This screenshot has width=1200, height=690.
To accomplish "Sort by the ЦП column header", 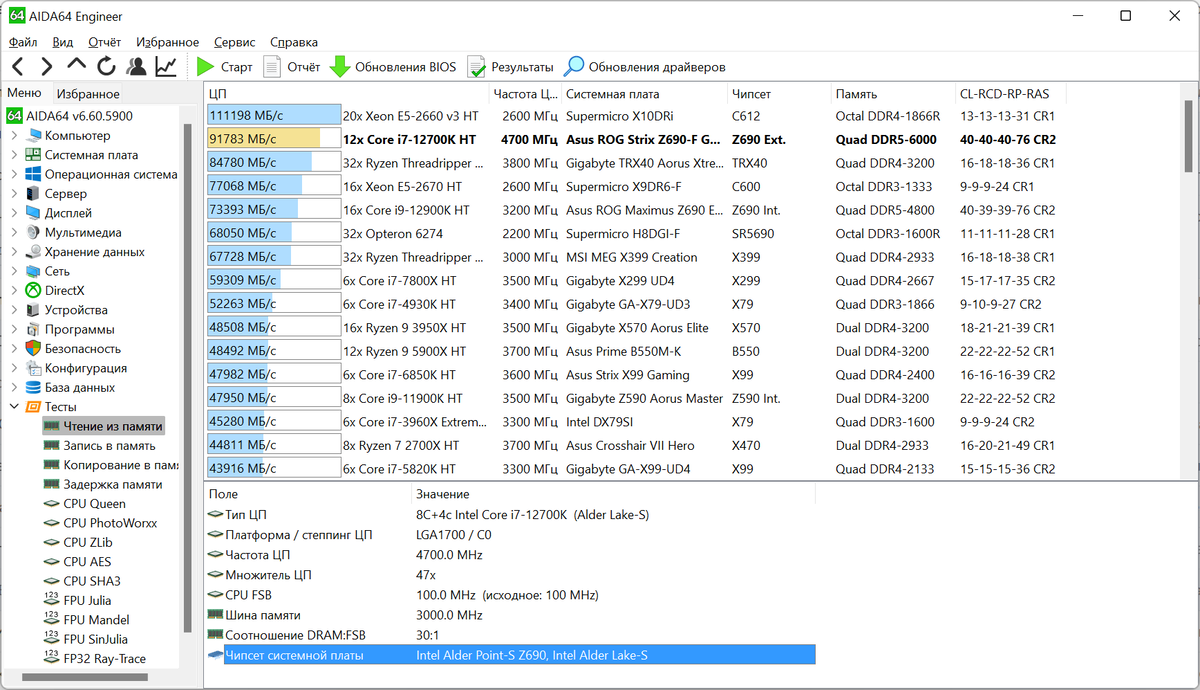I will coord(346,94).
